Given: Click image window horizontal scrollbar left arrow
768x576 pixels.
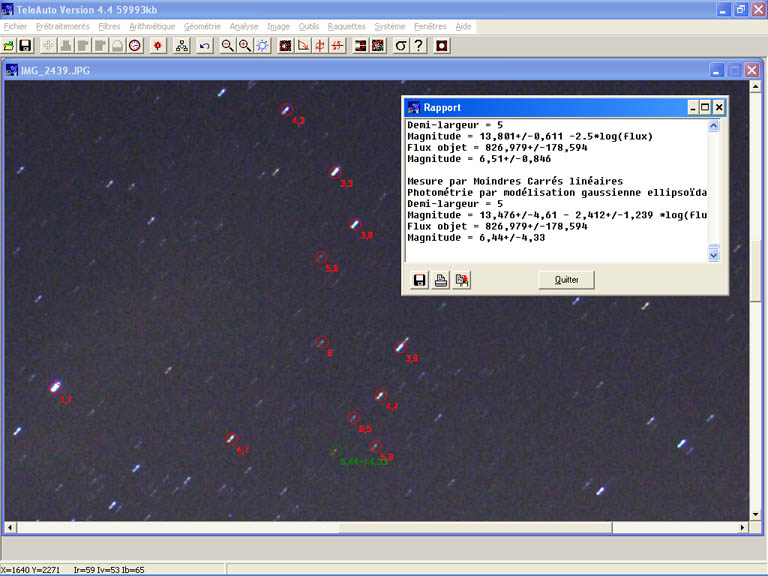Looking at the screenshot, I should [10, 528].
